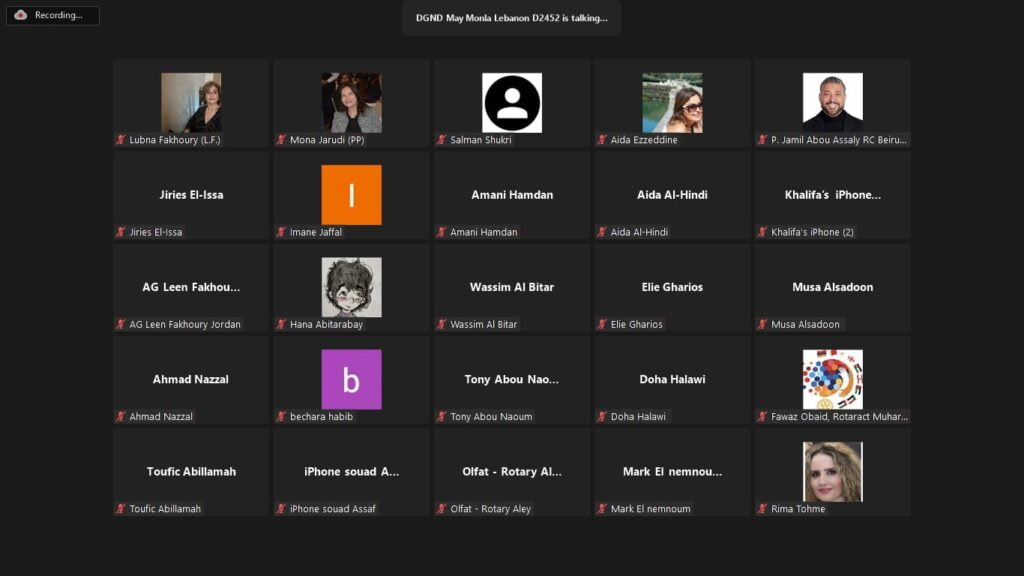This screenshot has width=1024, height=576.
Task: Click muted mic icon beside Imane Jaffal
Action: click(281, 232)
